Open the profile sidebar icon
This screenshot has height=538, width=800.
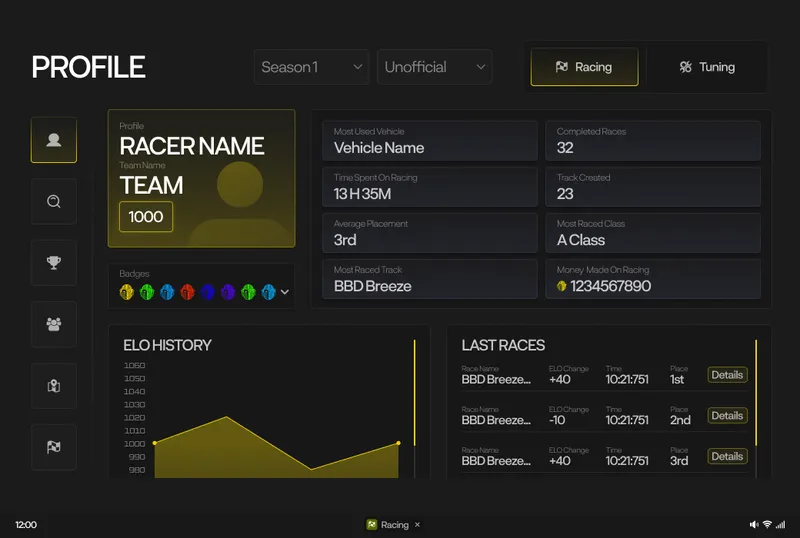[x=54, y=140]
